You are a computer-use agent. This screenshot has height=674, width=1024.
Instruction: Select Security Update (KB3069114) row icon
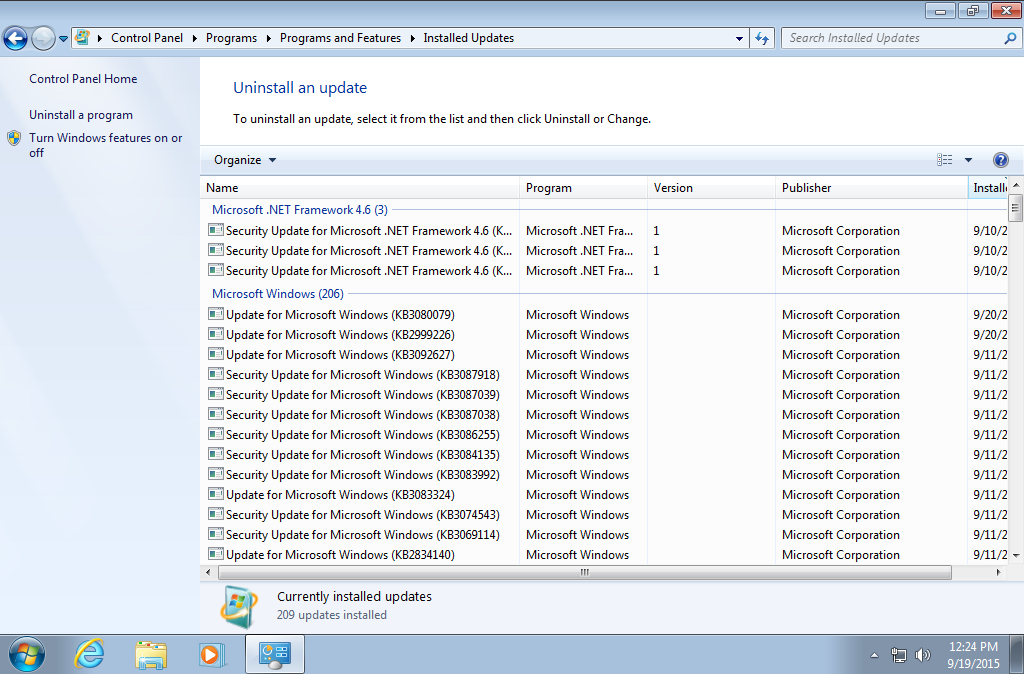click(x=216, y=534)
